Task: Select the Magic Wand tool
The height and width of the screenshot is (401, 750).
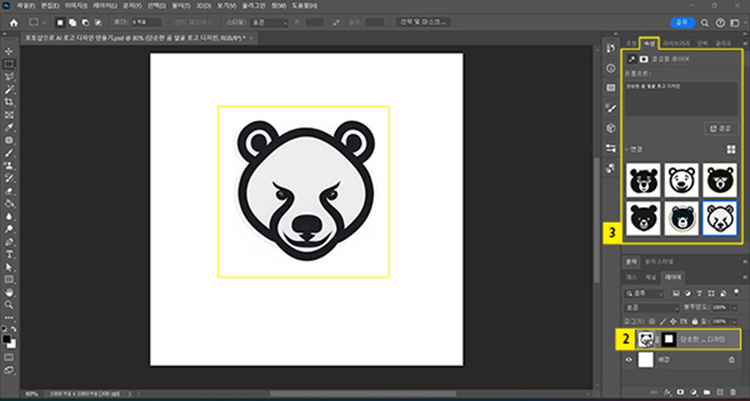Action: click(9, 89)
